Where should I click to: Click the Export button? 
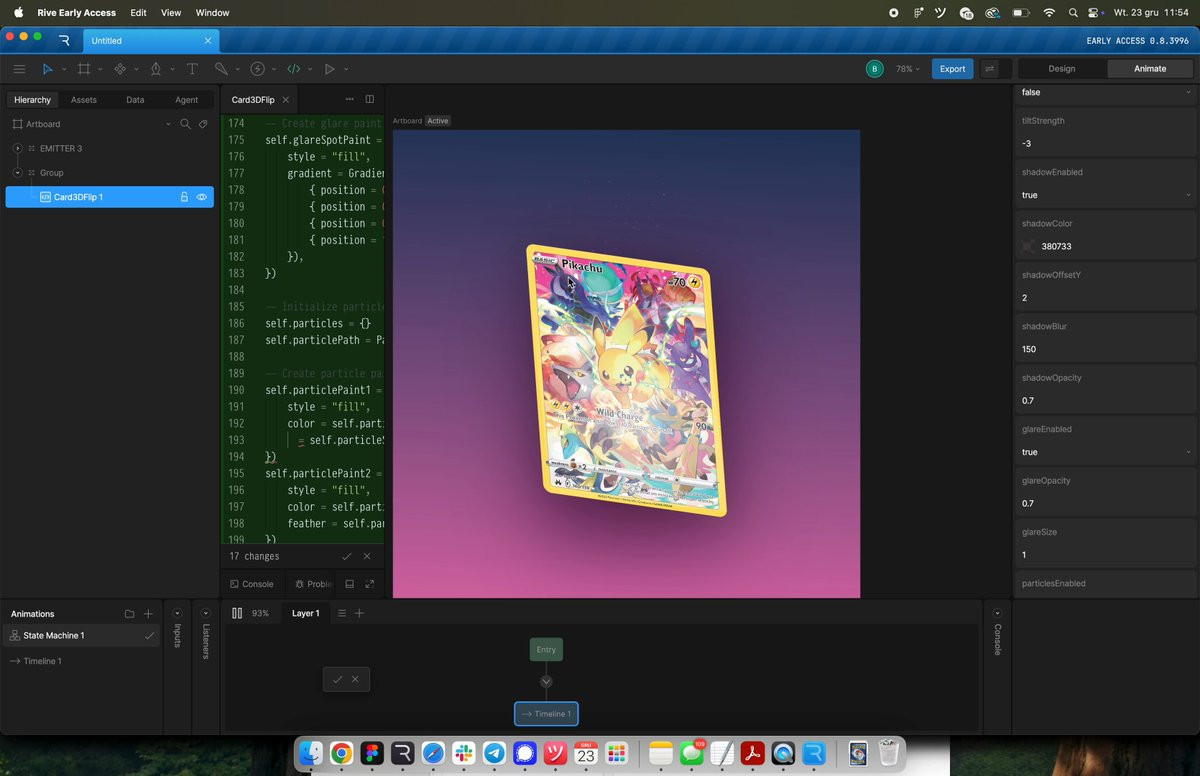click(952, 69)
